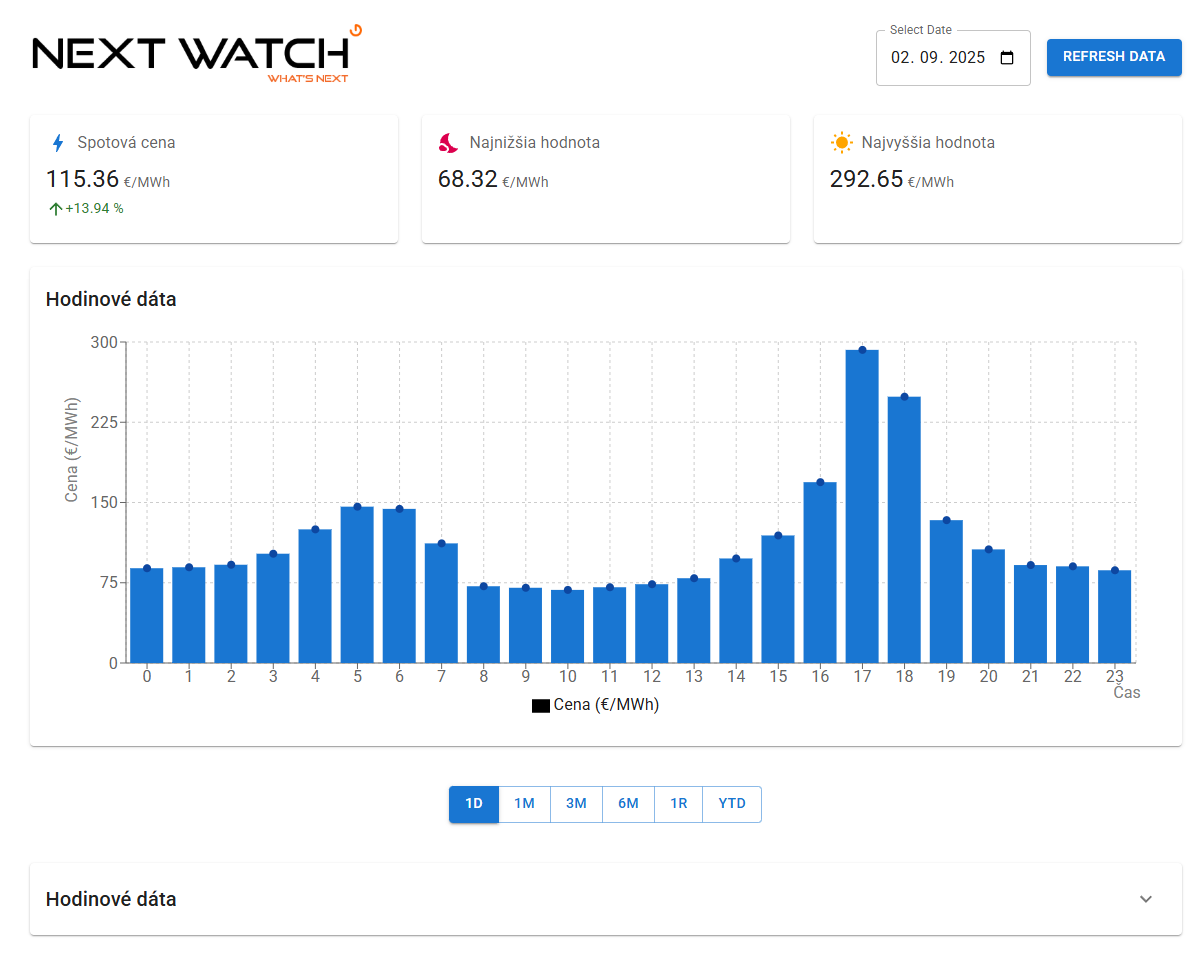Viewport: 1203px width, 958px height.
Task: Click the tallest bar at hour 17
Action: click(x=862, y=500)
